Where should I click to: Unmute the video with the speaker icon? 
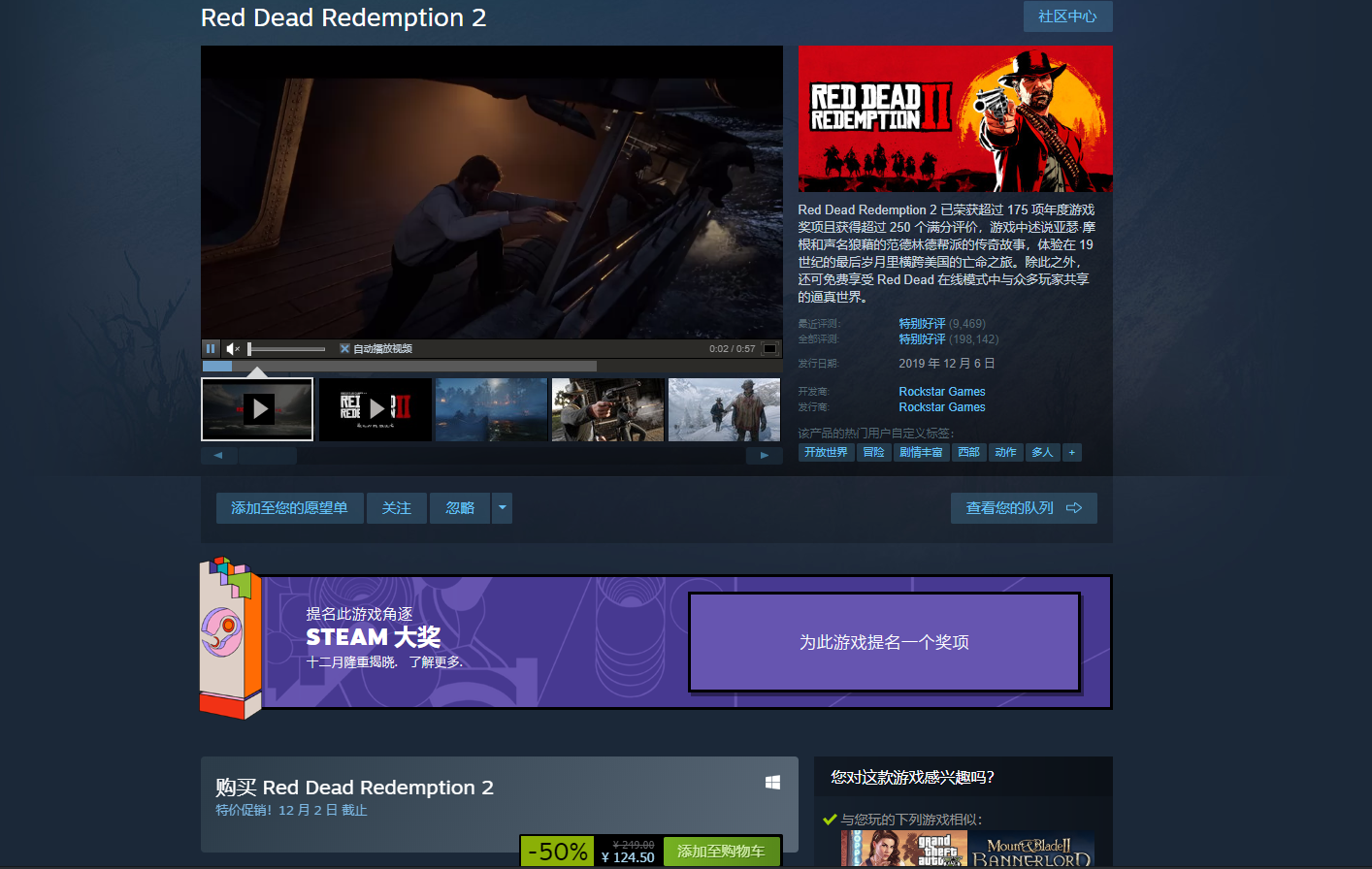233,348
